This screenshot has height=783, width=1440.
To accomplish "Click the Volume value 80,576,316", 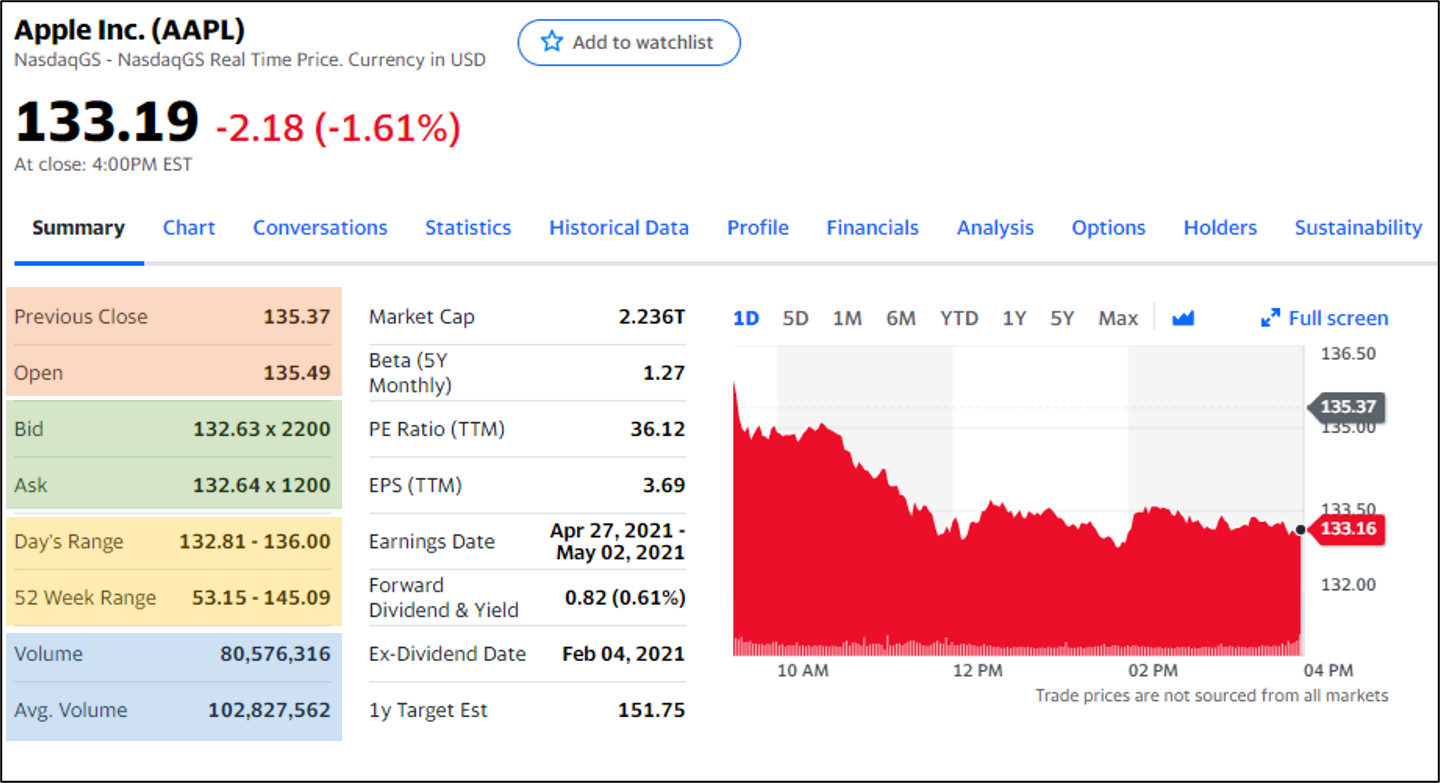I will [x=275, y=654].
